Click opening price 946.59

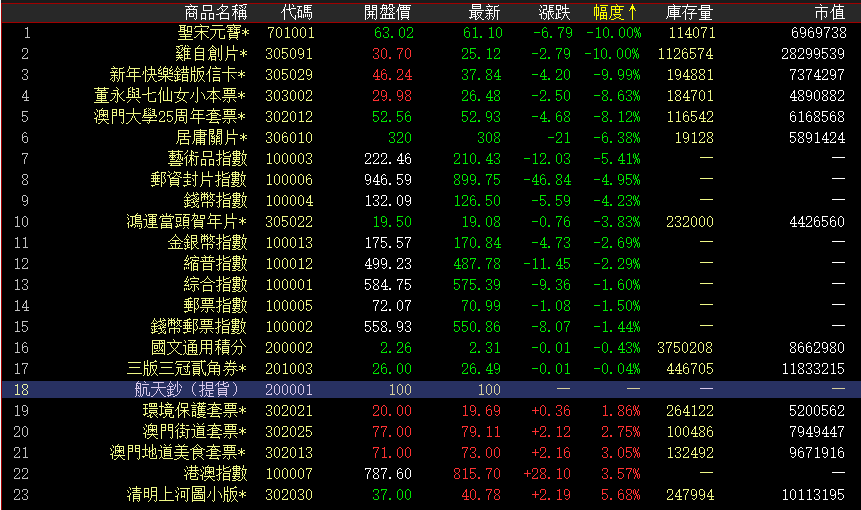click(388, 180)
